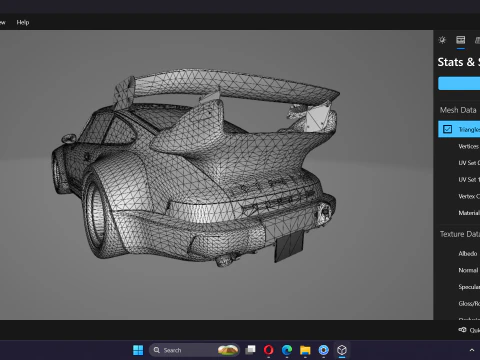Launch Opera browser from taskbar
480x360 pixels.
point(268,350)
